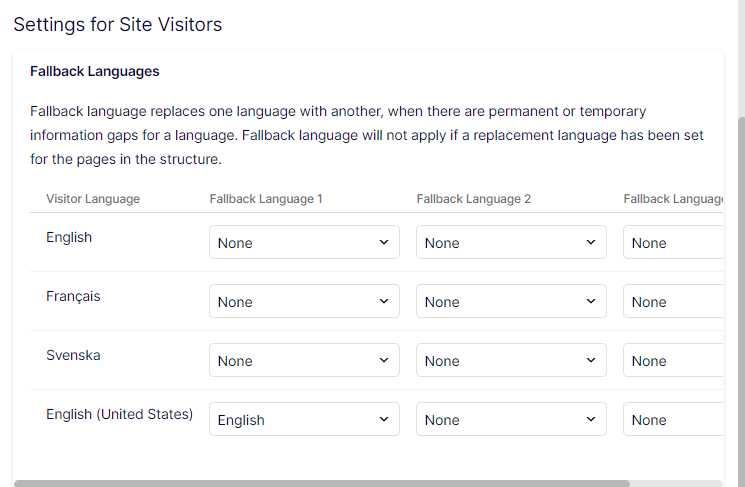Open Fallback Language 2 dropdown for English
The image size is (745, 487).
click(x=511, y=243)
